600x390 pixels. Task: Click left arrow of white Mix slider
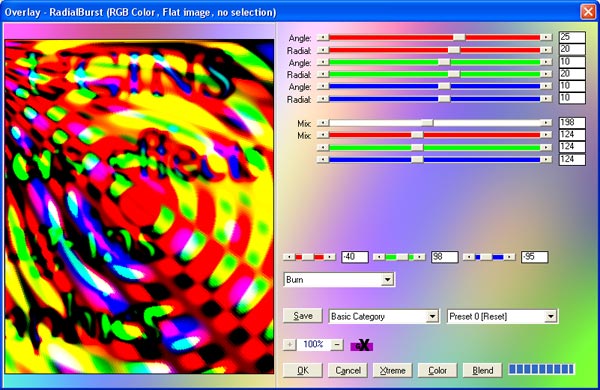pos(323,122)
